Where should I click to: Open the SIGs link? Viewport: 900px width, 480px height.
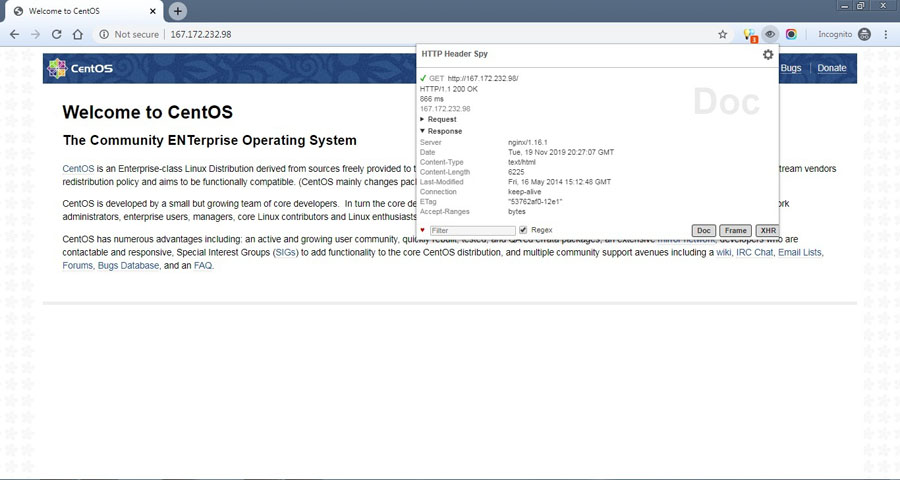click(286, 253)
